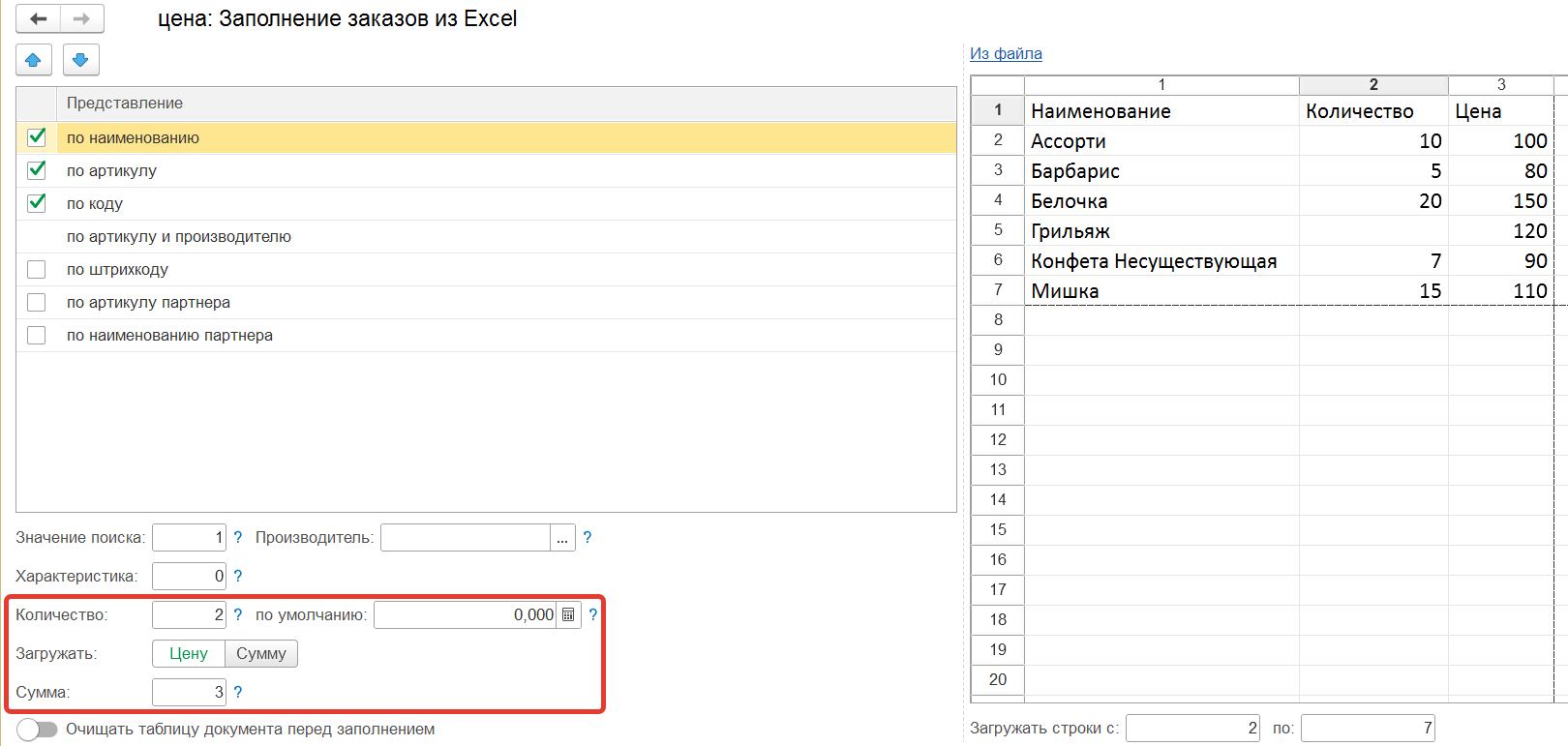Select the 'Количество' header cell

[x=1373, y=111]
